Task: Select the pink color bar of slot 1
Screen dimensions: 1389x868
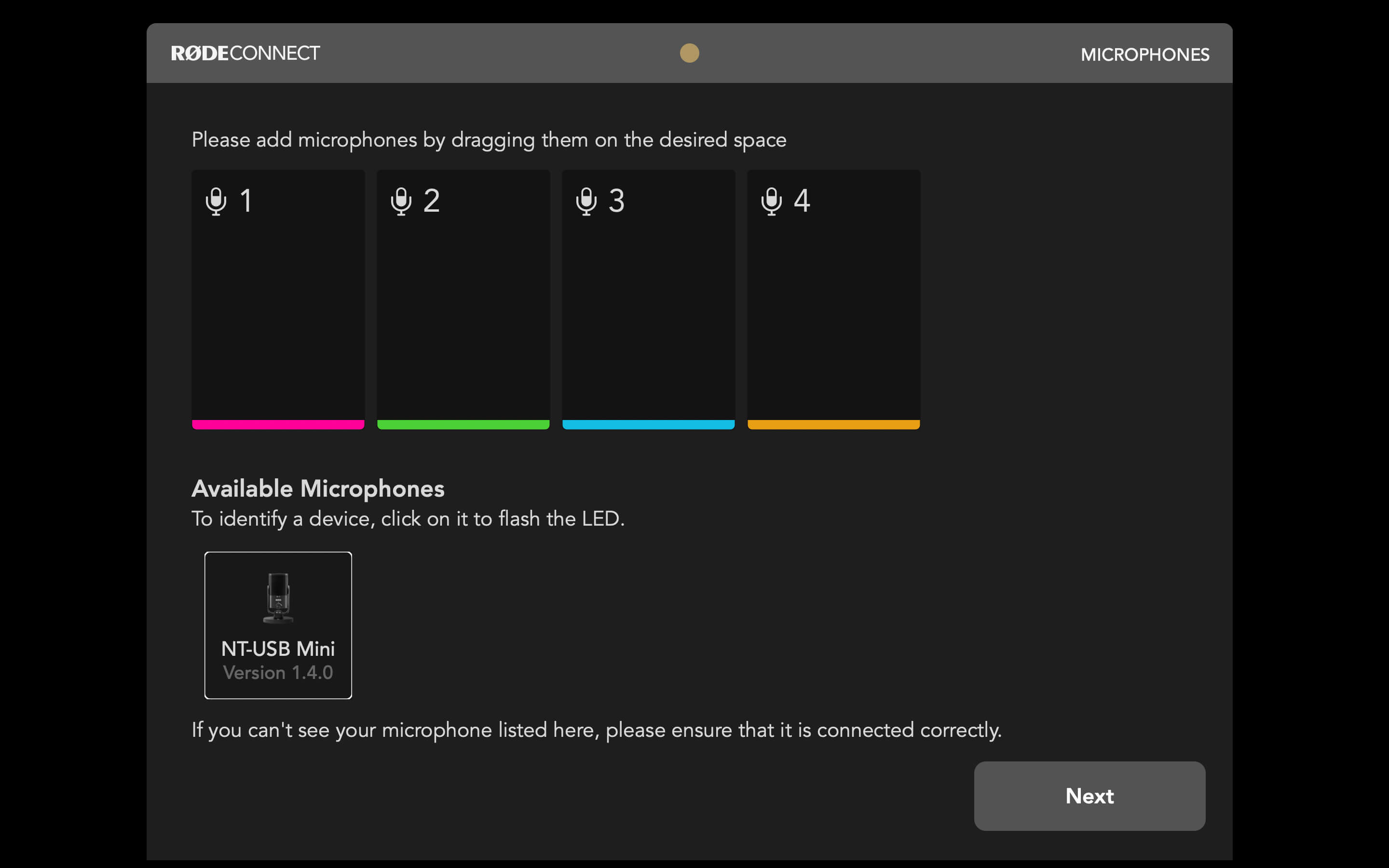Action: pyautogui.click(x=278, y=425)
